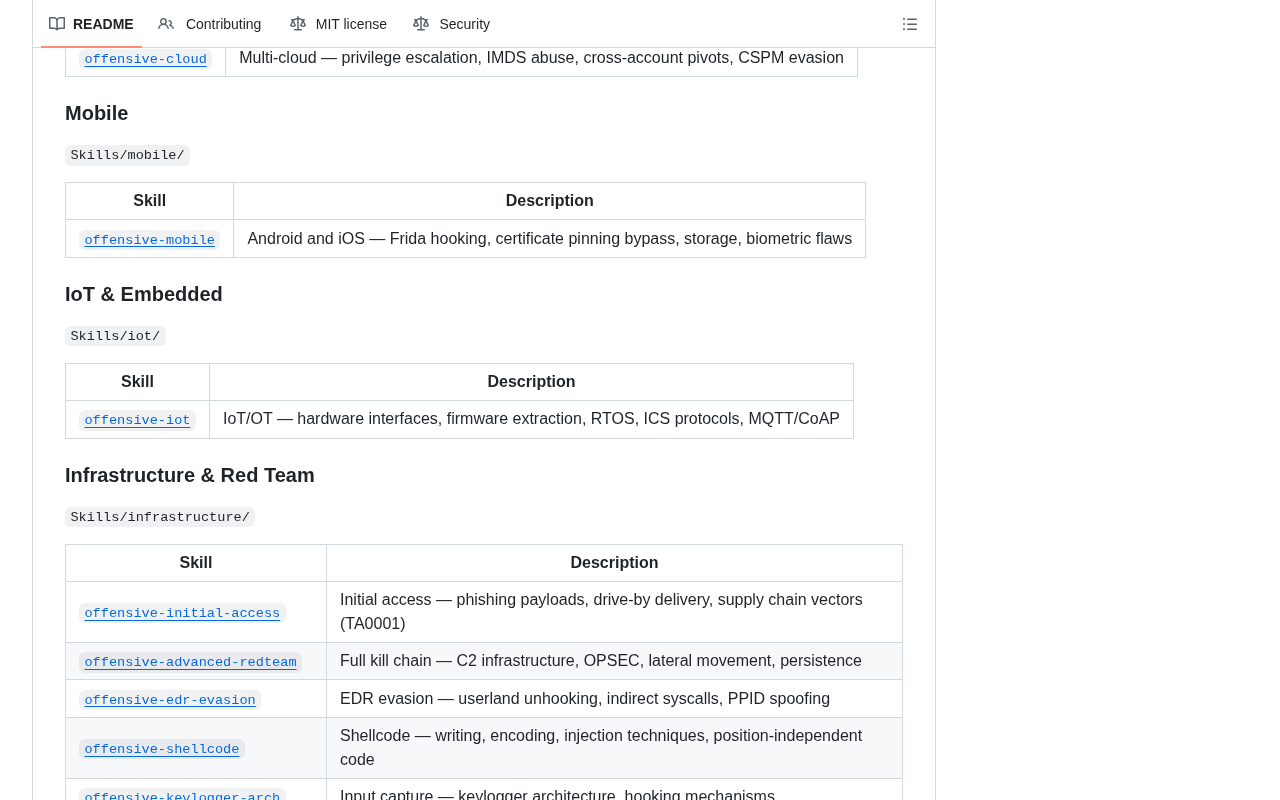Select the Skills/mobile/ path text
The height and width of the screenshot is (800, 1280).
(x=127, y=155)
